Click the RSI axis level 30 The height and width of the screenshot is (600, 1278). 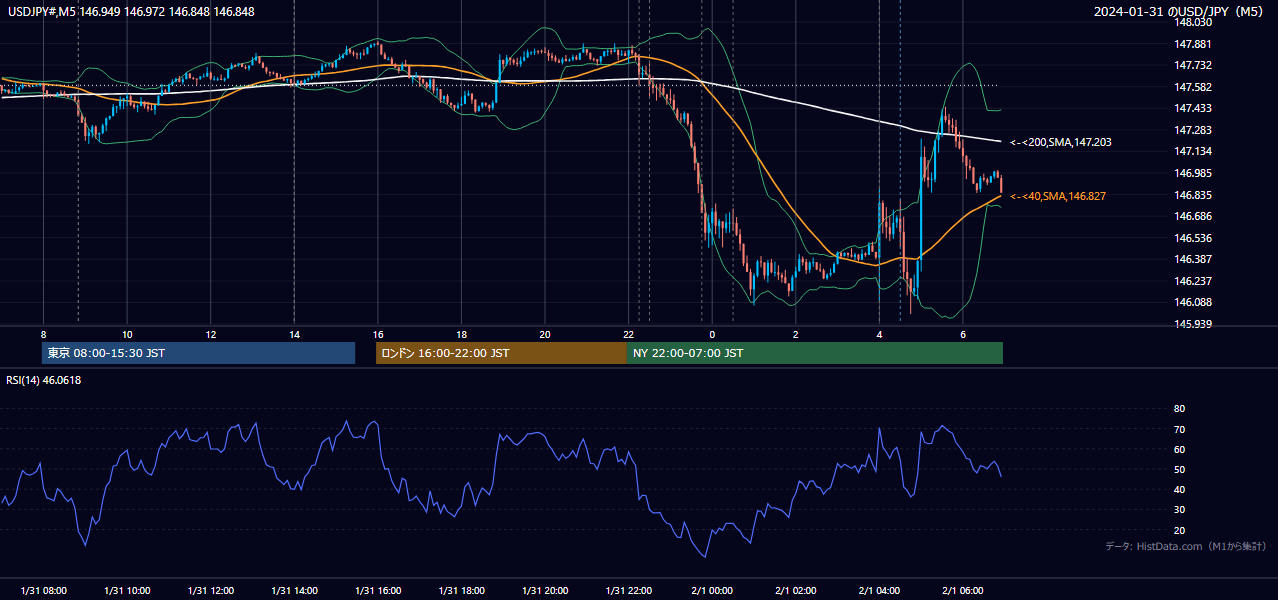click(1179, 510)
